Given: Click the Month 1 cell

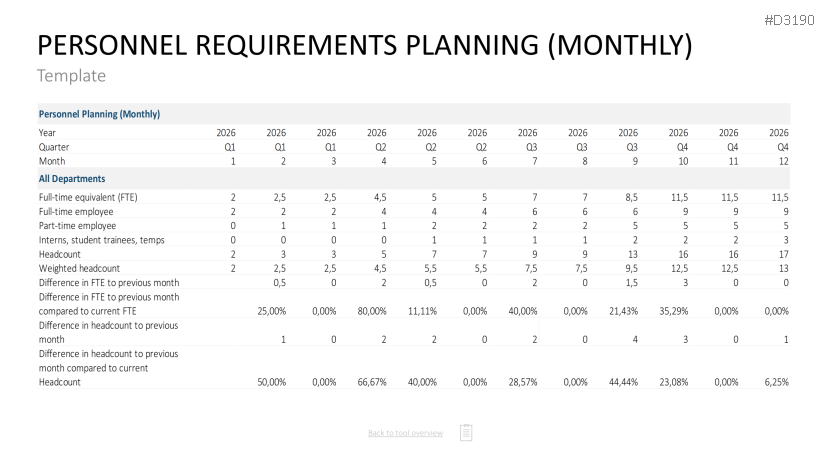Looking at the screenshot, I should tap(233, 160).
